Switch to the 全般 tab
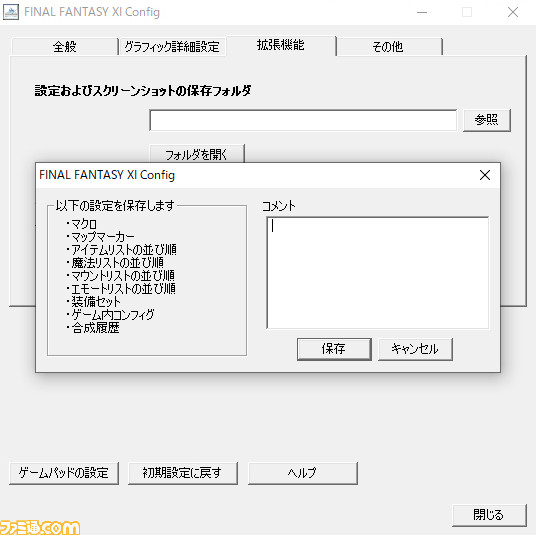Viewport: 536px width, 535px height. 65,46
